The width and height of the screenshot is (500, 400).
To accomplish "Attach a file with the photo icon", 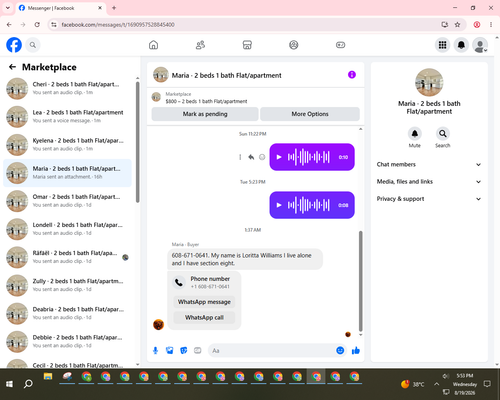I will [x=169, y=350].
